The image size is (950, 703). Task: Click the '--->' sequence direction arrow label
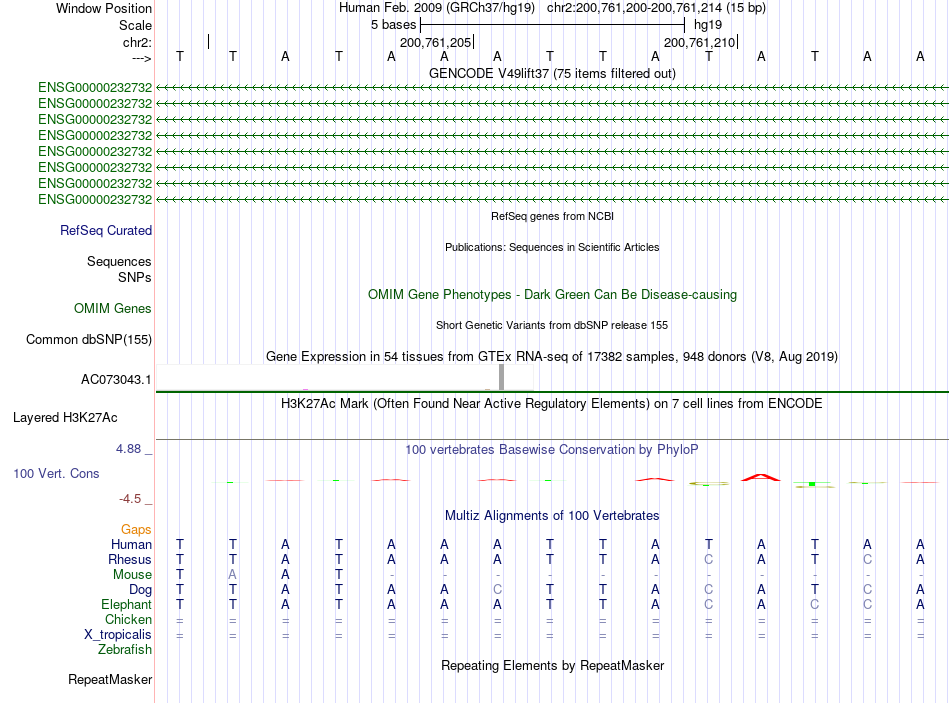pos(142,58)
